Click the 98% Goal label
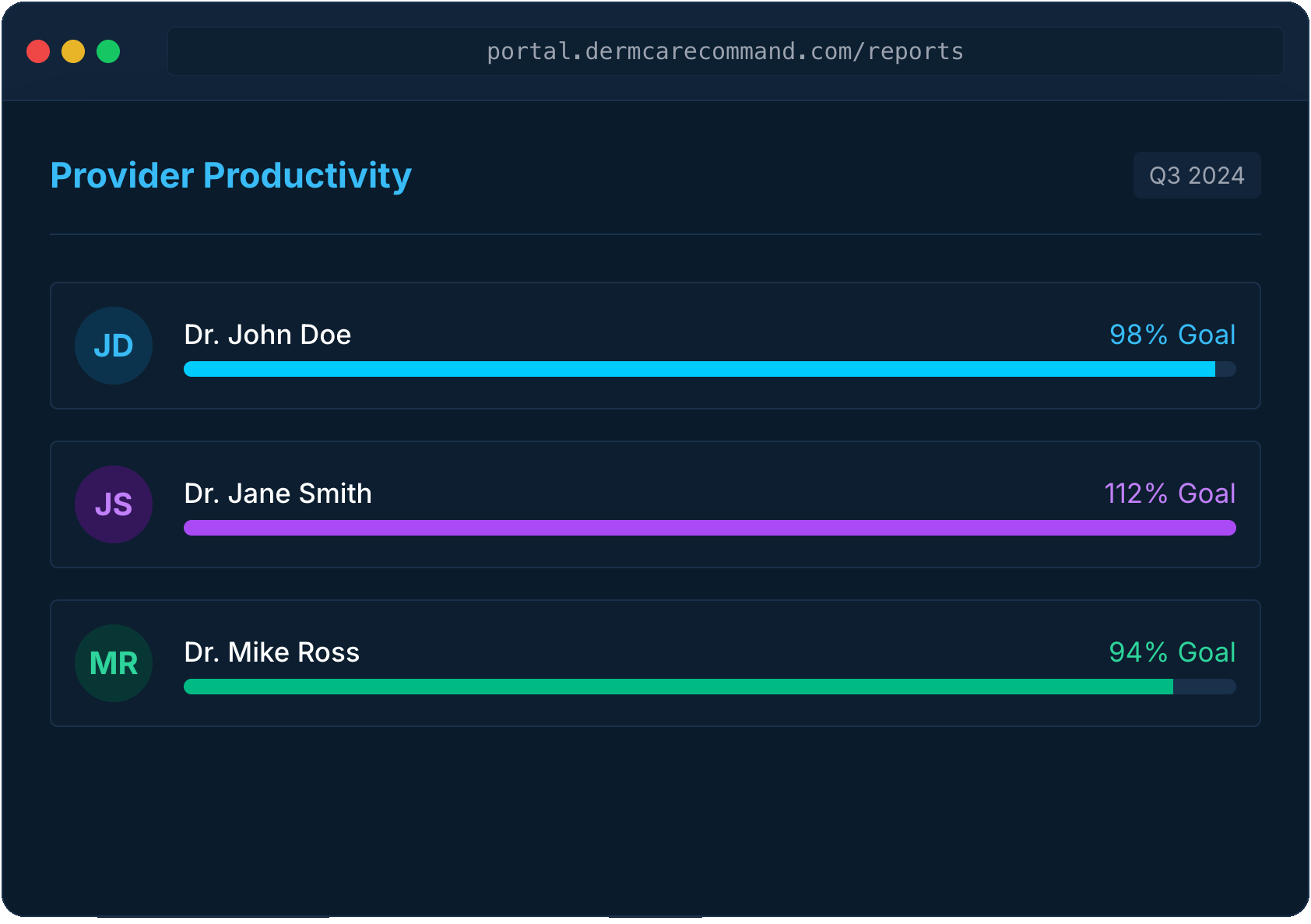The width and height of the screenshot is (1311, 924). pyautogui.click(x=1173, y=335)
